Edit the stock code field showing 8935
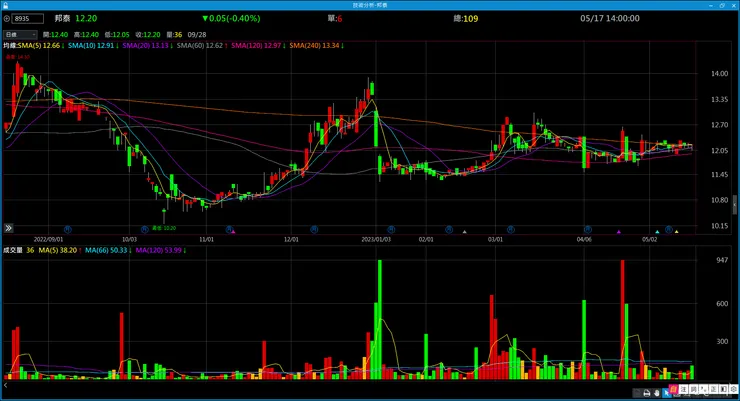Viewport: 740px width, 401px height. (x=28, y=19)
